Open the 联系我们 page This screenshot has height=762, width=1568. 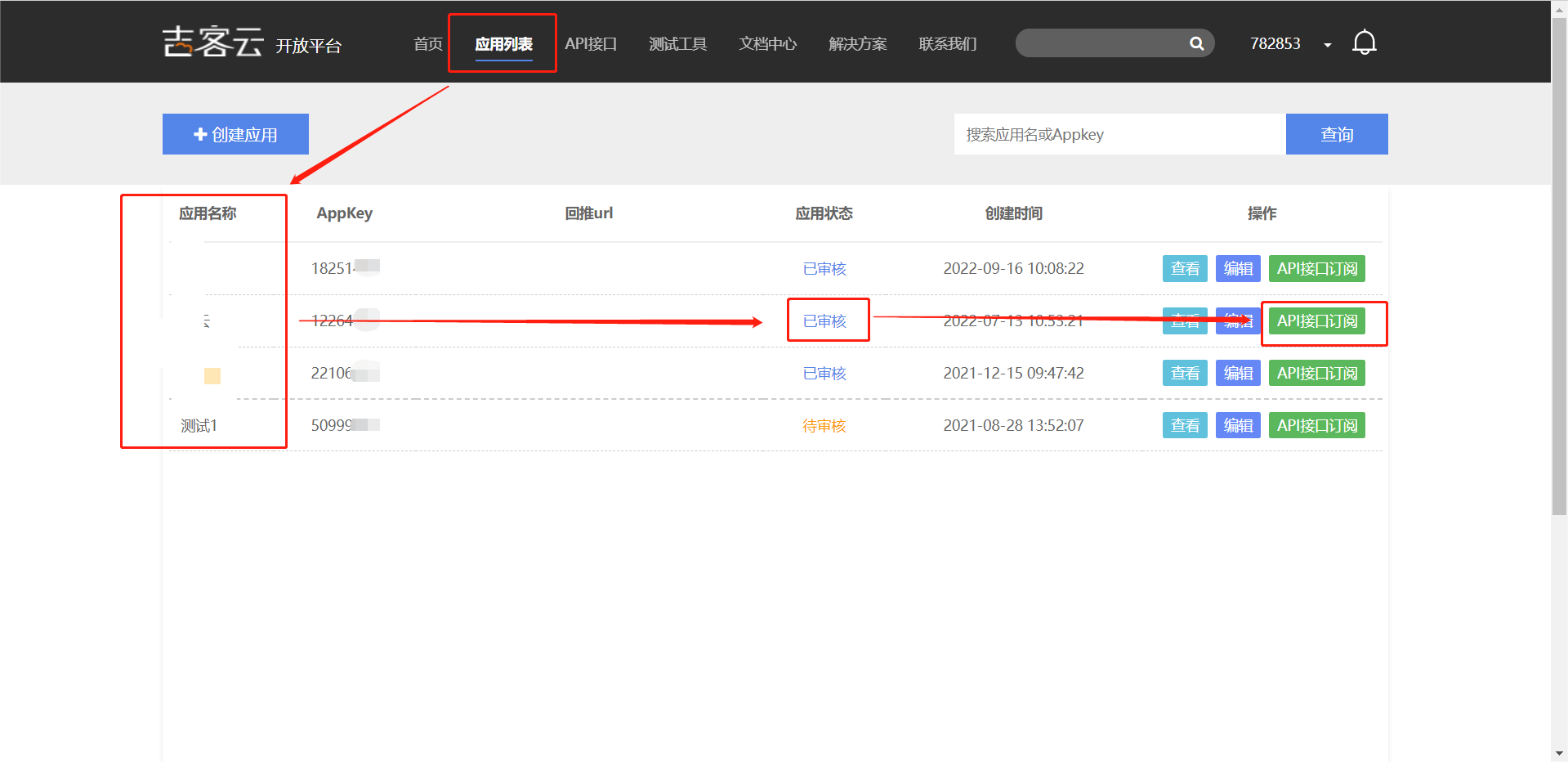click(947, 44)
